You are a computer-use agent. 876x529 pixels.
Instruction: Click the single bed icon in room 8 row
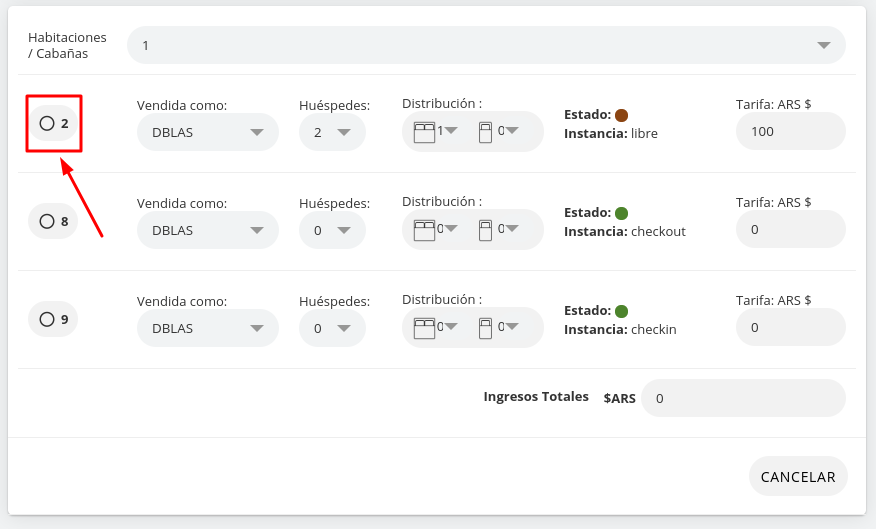click(486, 230)
